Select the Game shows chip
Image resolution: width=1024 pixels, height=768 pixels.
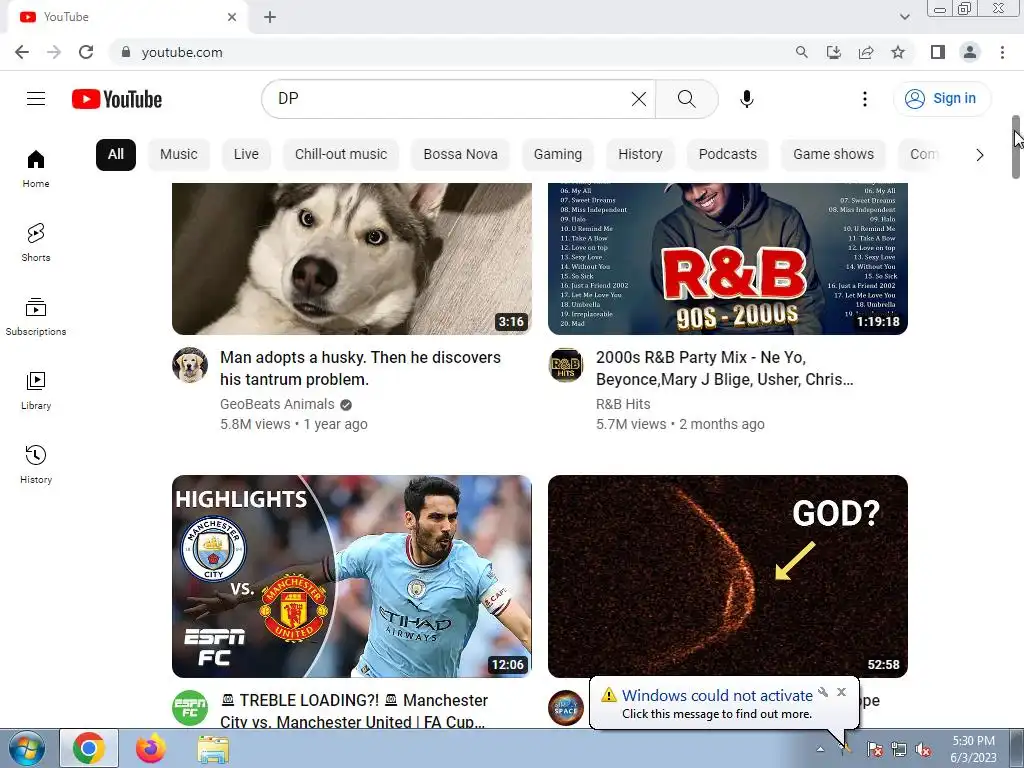click(x=833, y=155)
